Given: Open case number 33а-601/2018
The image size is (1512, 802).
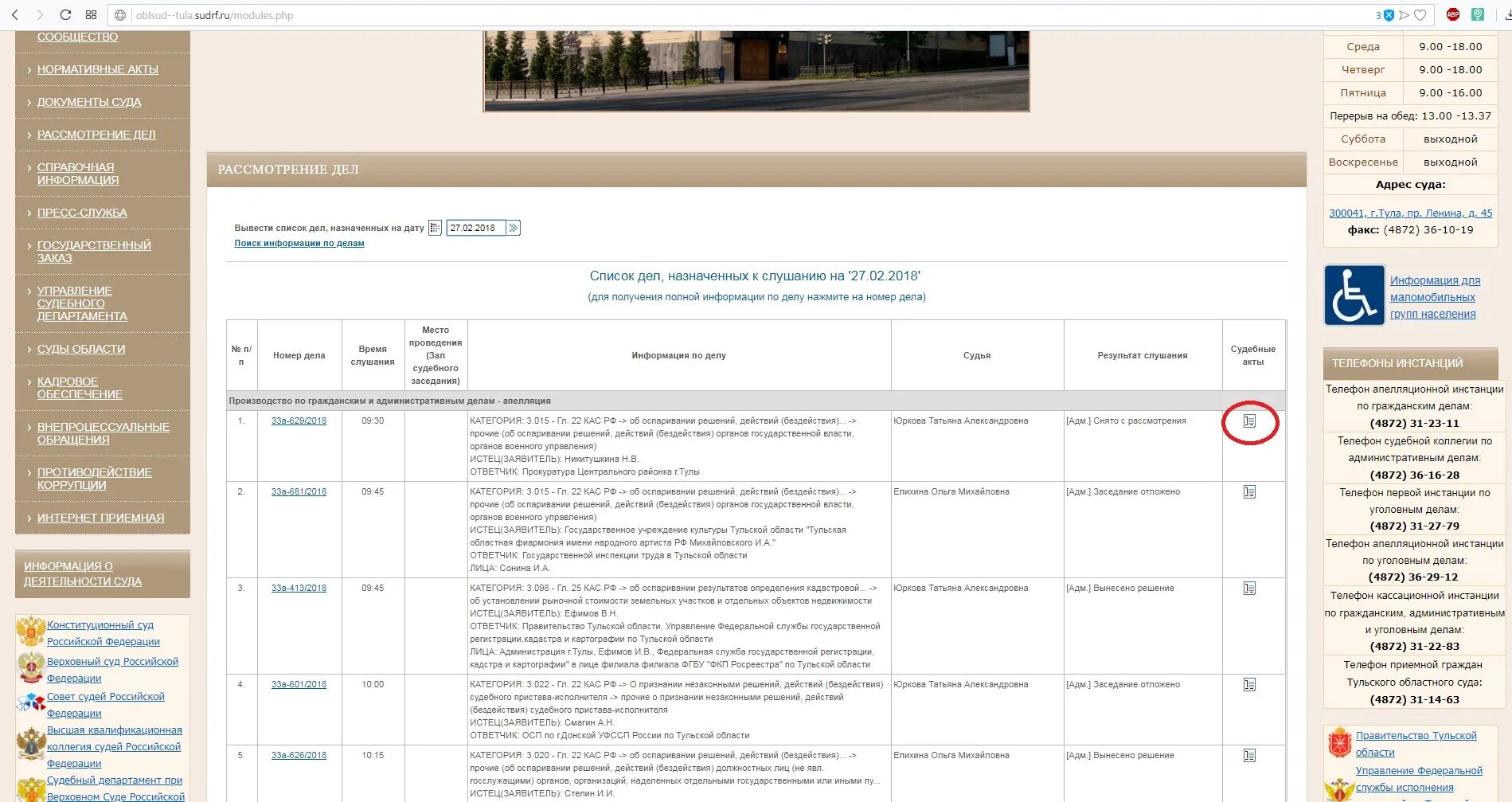Looking at the screenshot, I should (299, 684).
